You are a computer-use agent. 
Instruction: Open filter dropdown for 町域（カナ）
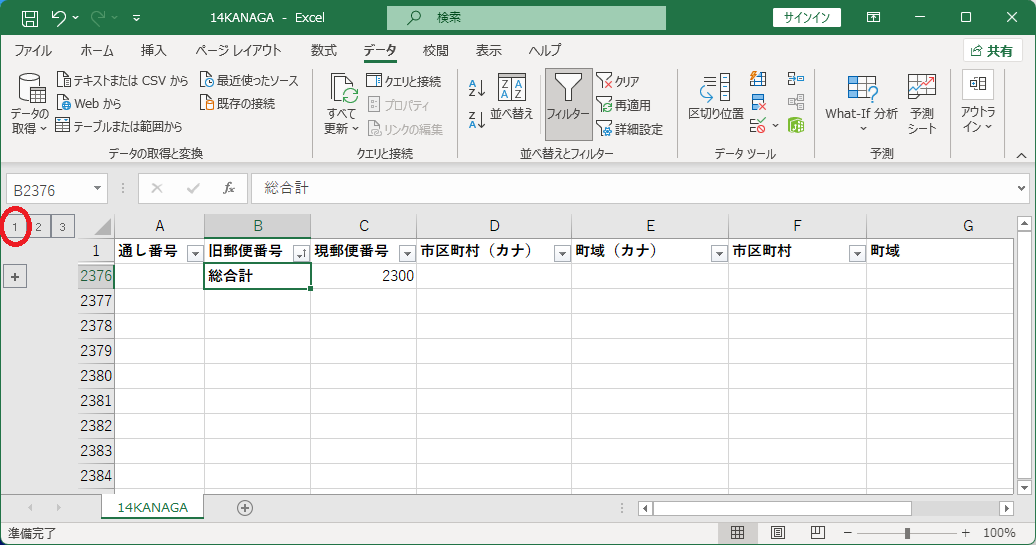click(719, 254)
